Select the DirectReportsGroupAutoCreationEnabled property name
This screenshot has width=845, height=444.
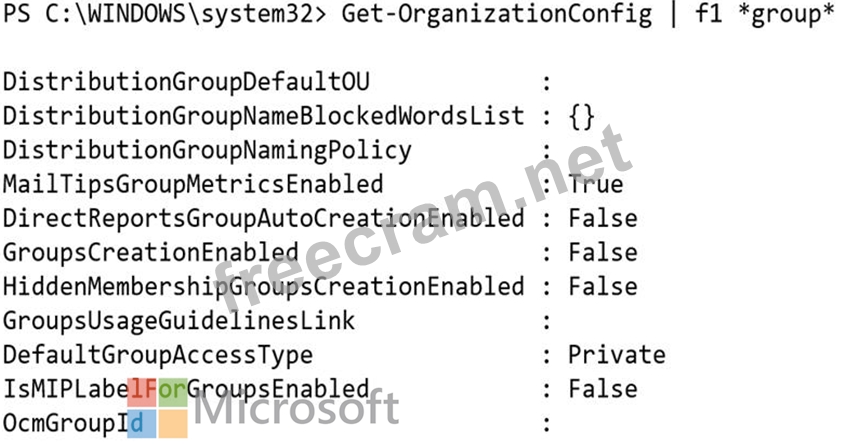point(263,219)
